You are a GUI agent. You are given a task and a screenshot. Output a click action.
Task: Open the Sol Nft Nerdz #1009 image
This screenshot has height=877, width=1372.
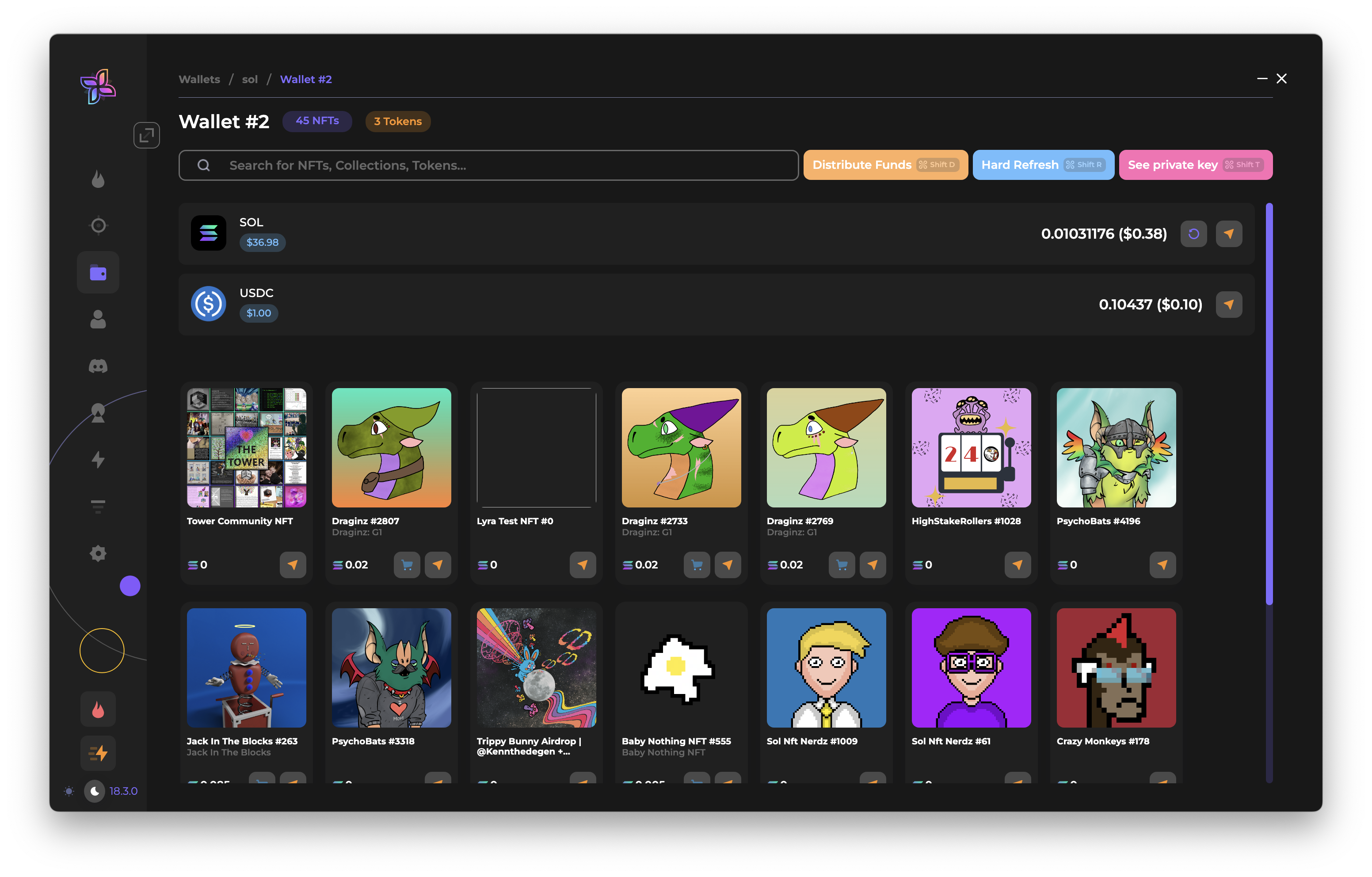[826, 667]
